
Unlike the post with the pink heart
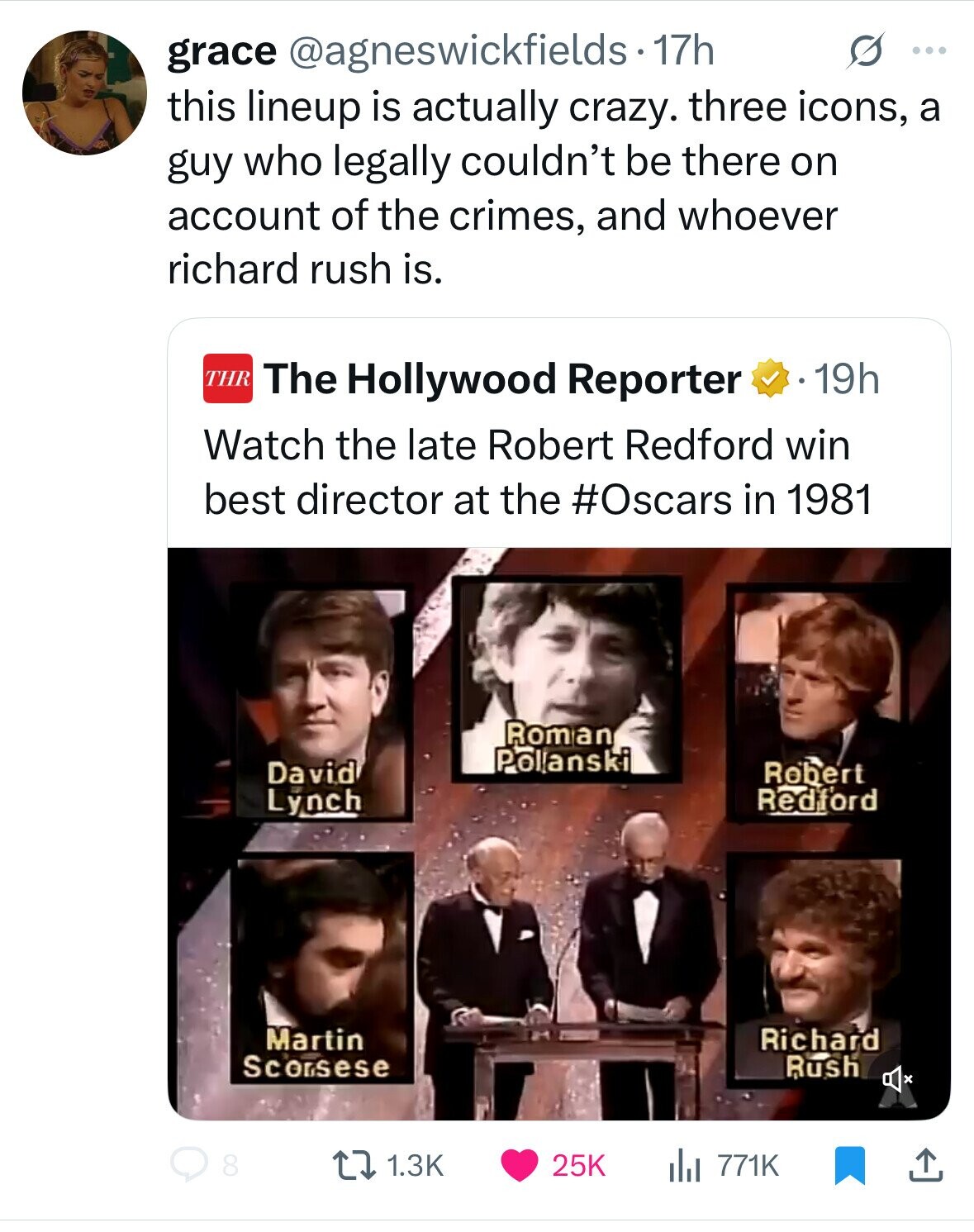tap(519, 1165)
